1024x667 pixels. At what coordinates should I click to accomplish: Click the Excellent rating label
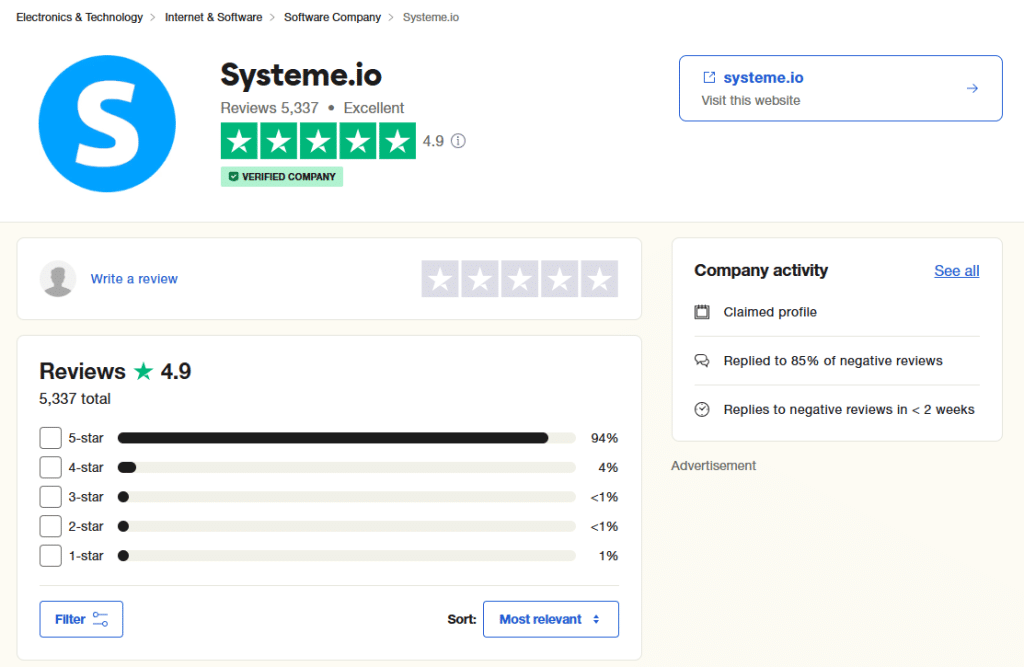(x=374, y=108)
